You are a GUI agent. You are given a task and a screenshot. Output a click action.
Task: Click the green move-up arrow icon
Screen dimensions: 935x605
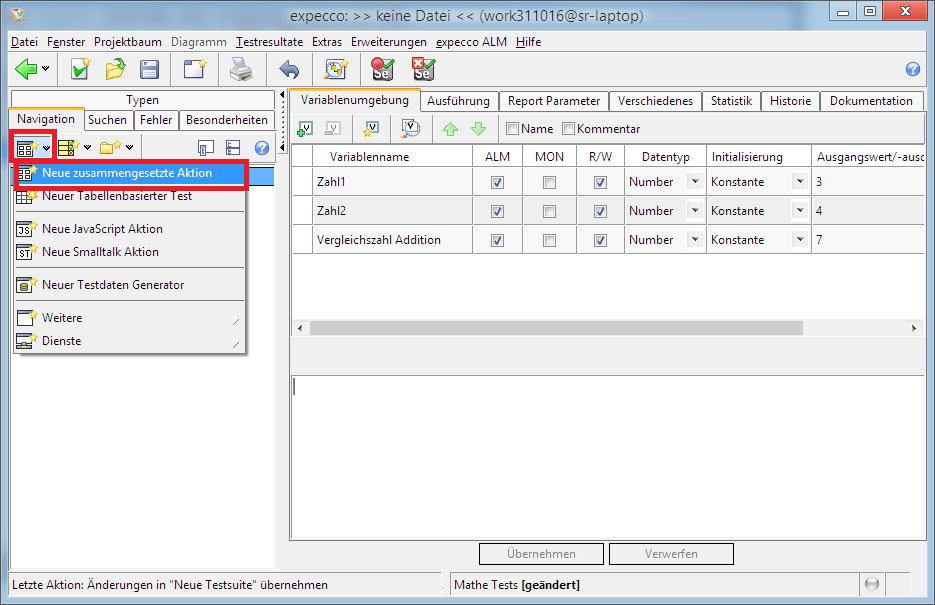(x=450, y=128)
